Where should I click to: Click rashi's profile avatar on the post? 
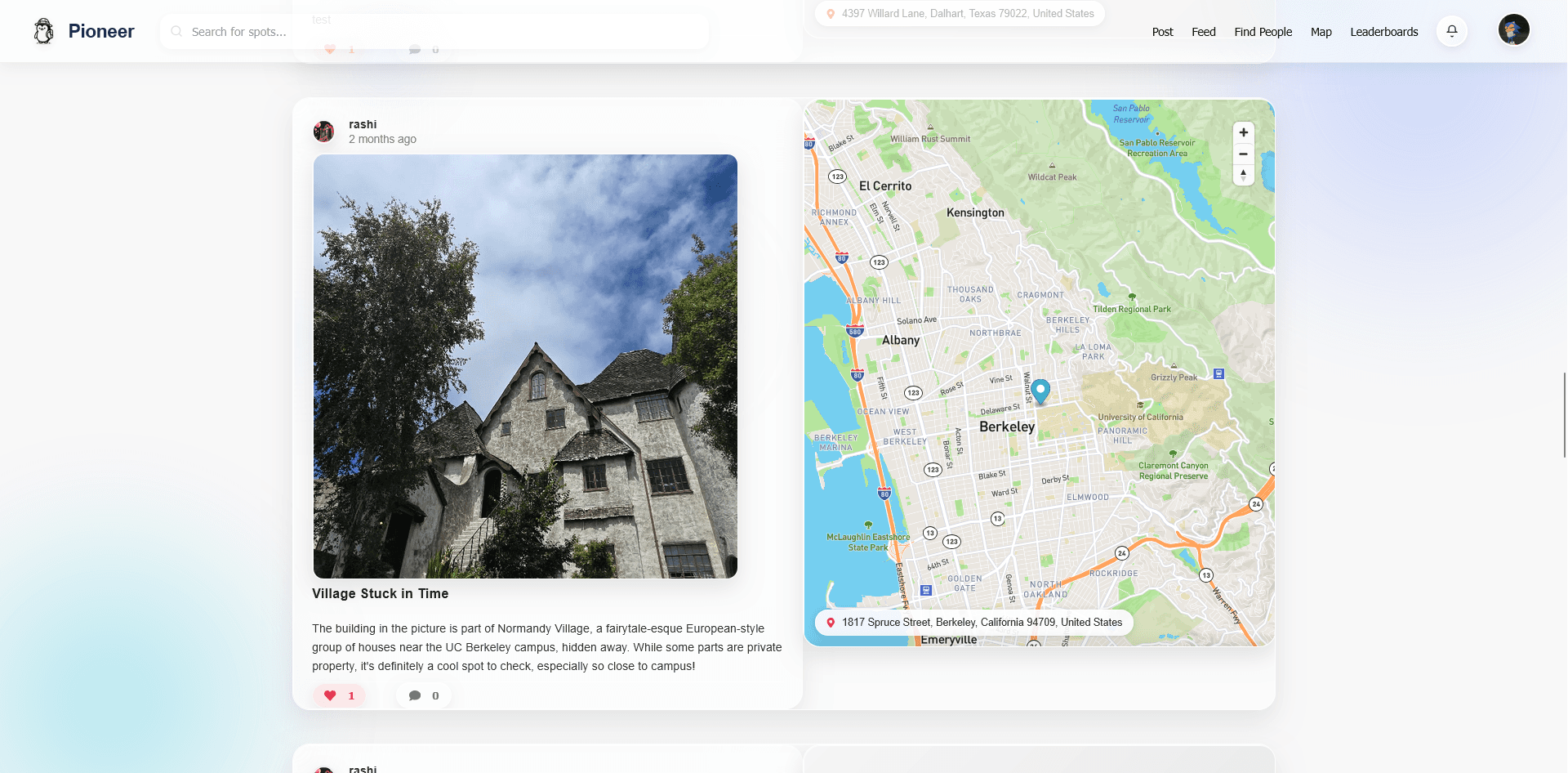(324, 132)
